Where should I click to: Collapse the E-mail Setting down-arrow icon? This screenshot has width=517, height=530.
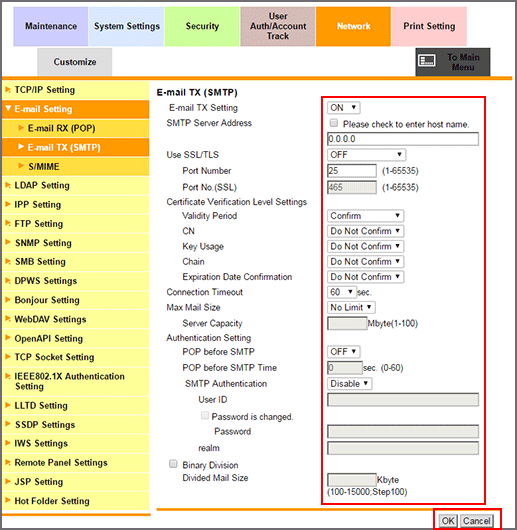[8, 109]
